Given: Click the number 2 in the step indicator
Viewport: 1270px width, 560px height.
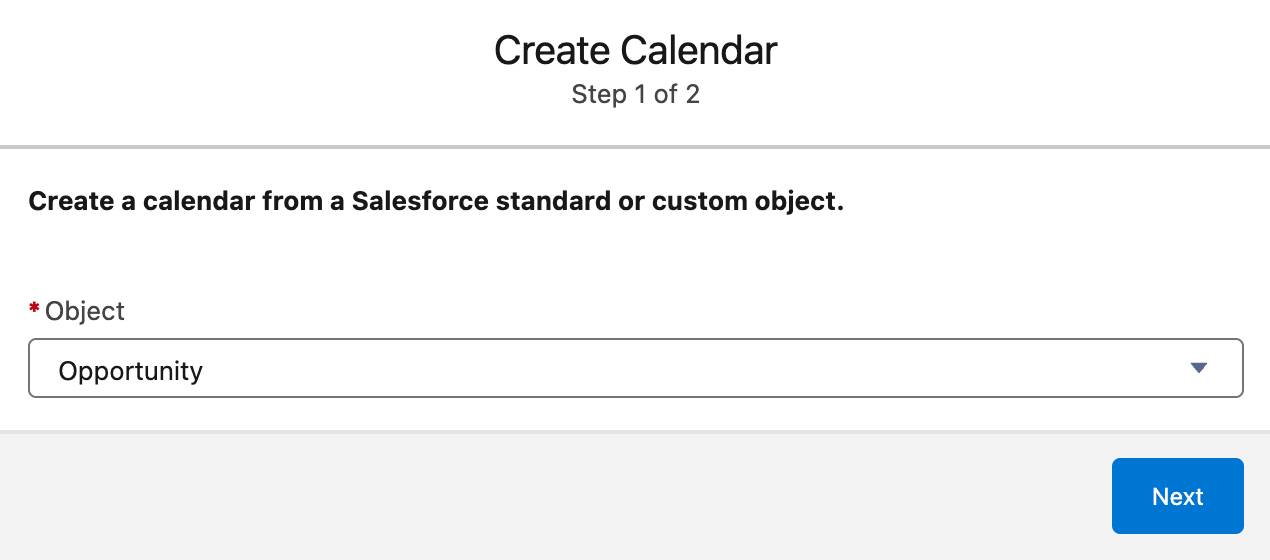Looking at the screenshot, I should point(692,95).
